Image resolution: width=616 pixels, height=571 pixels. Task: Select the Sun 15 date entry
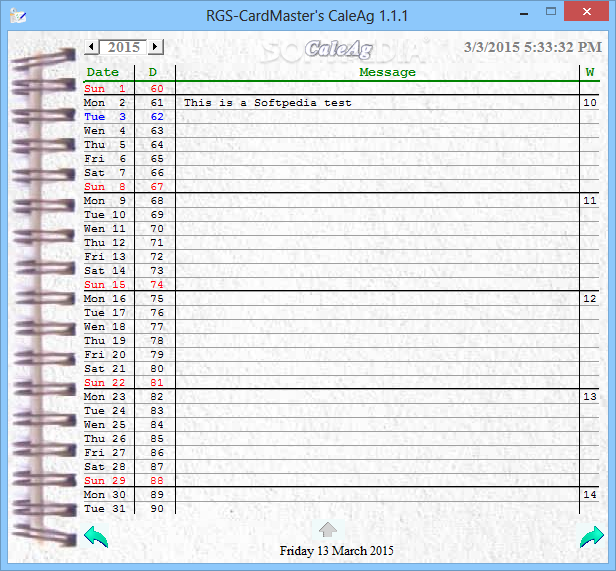104,285
